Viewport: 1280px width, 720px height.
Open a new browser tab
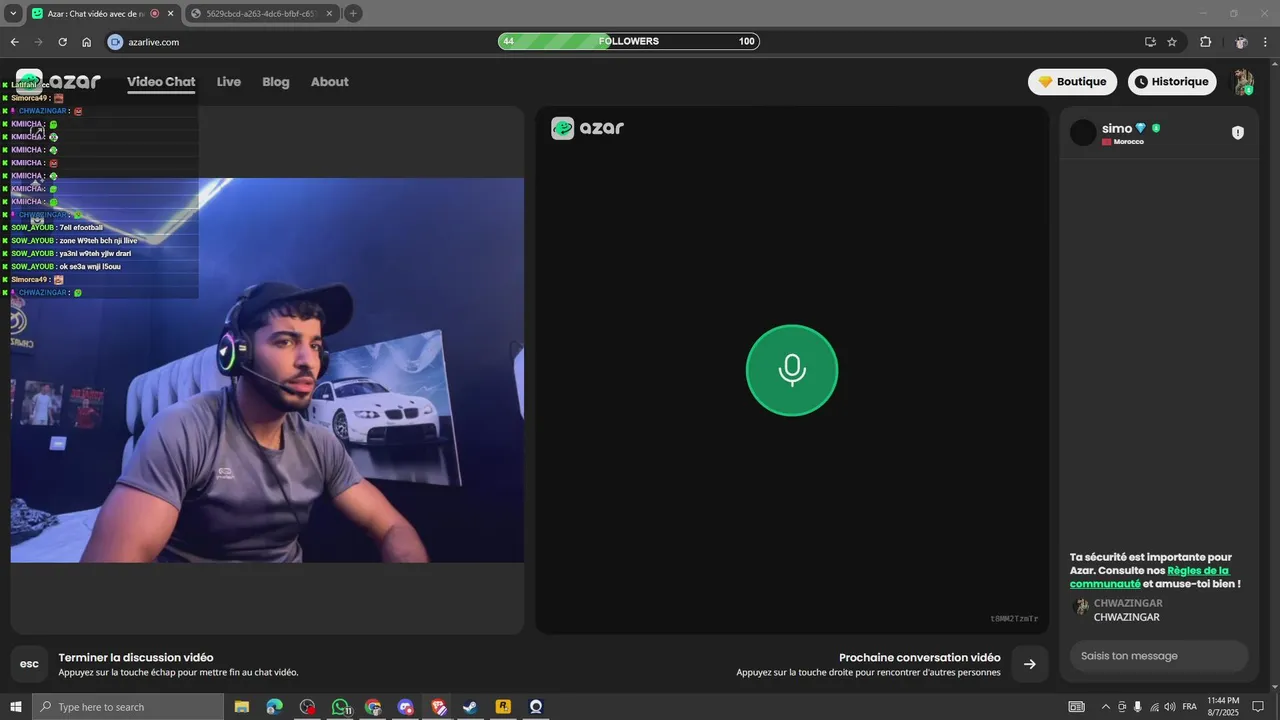tap(353, 14)
